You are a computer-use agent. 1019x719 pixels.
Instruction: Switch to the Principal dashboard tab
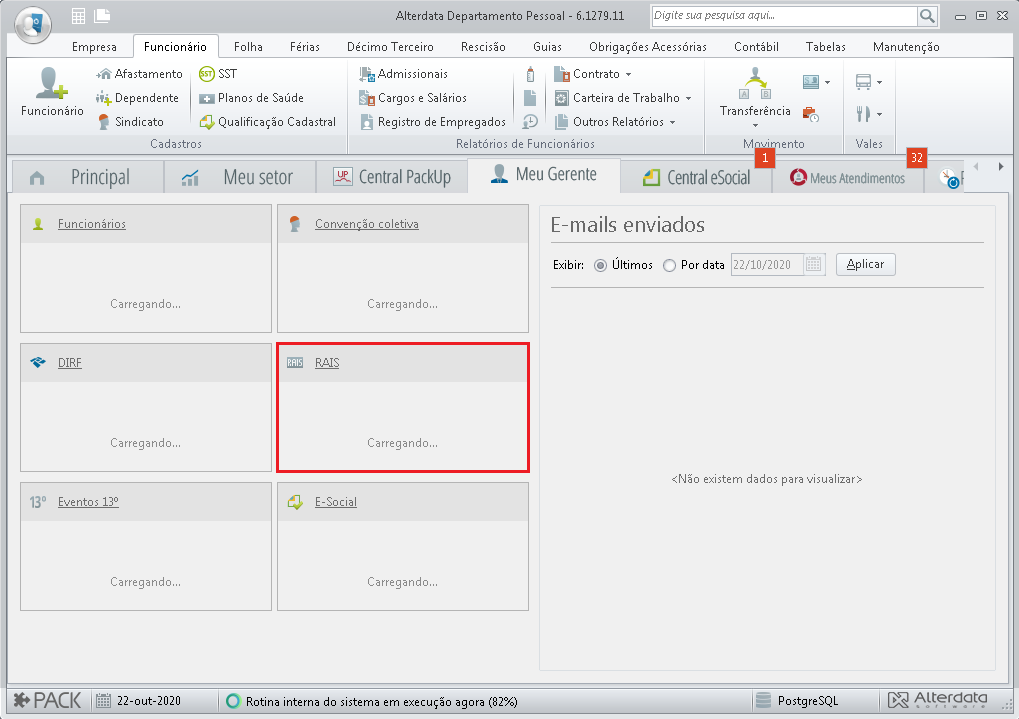87,177
